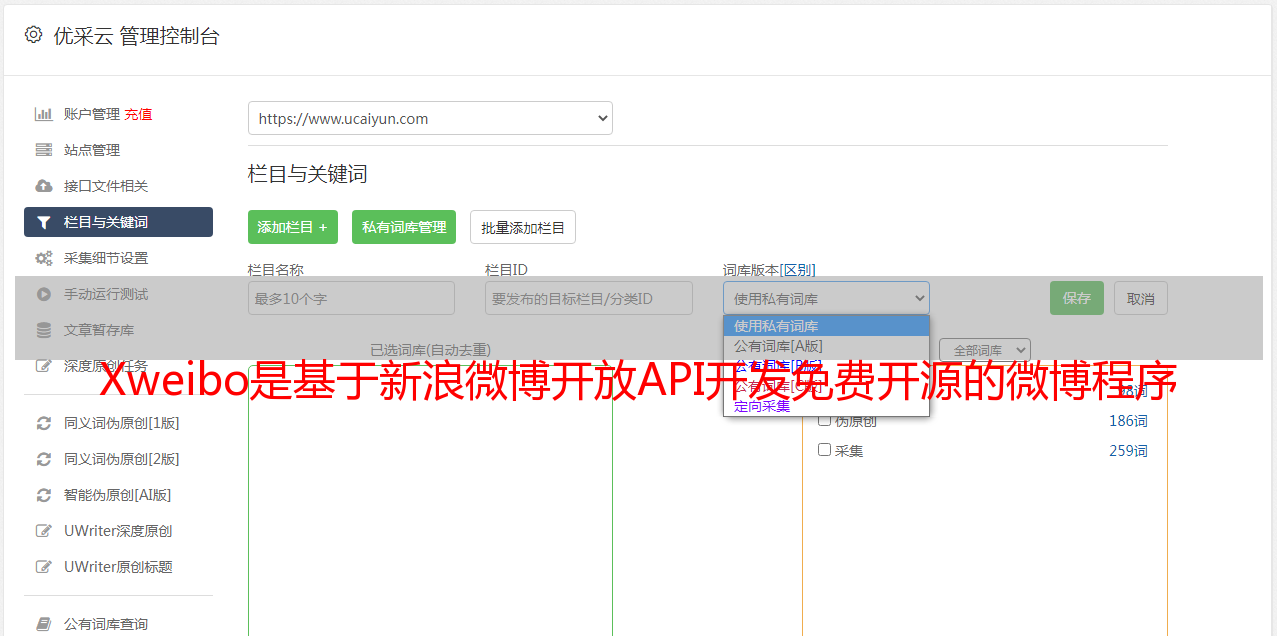Click the 批量添加栏目 button
The width and height of the screenshot is (1277, 636).
click(523, 227)
